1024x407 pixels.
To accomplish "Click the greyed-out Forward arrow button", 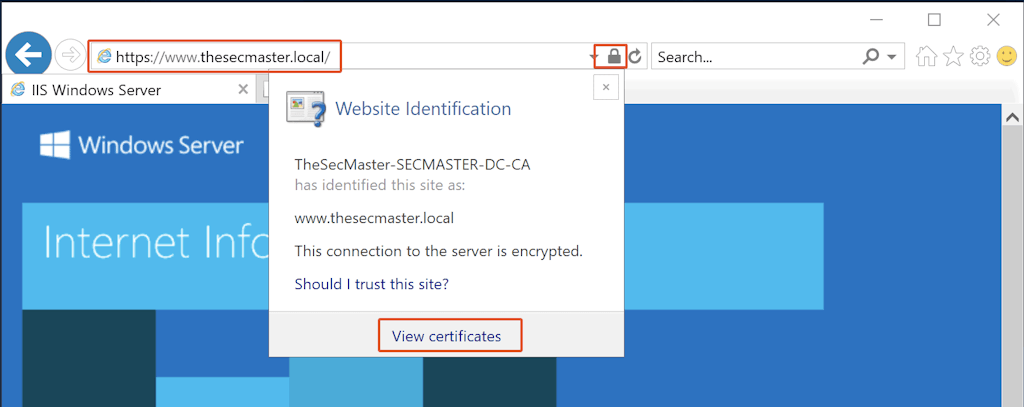I will (69, 56).
